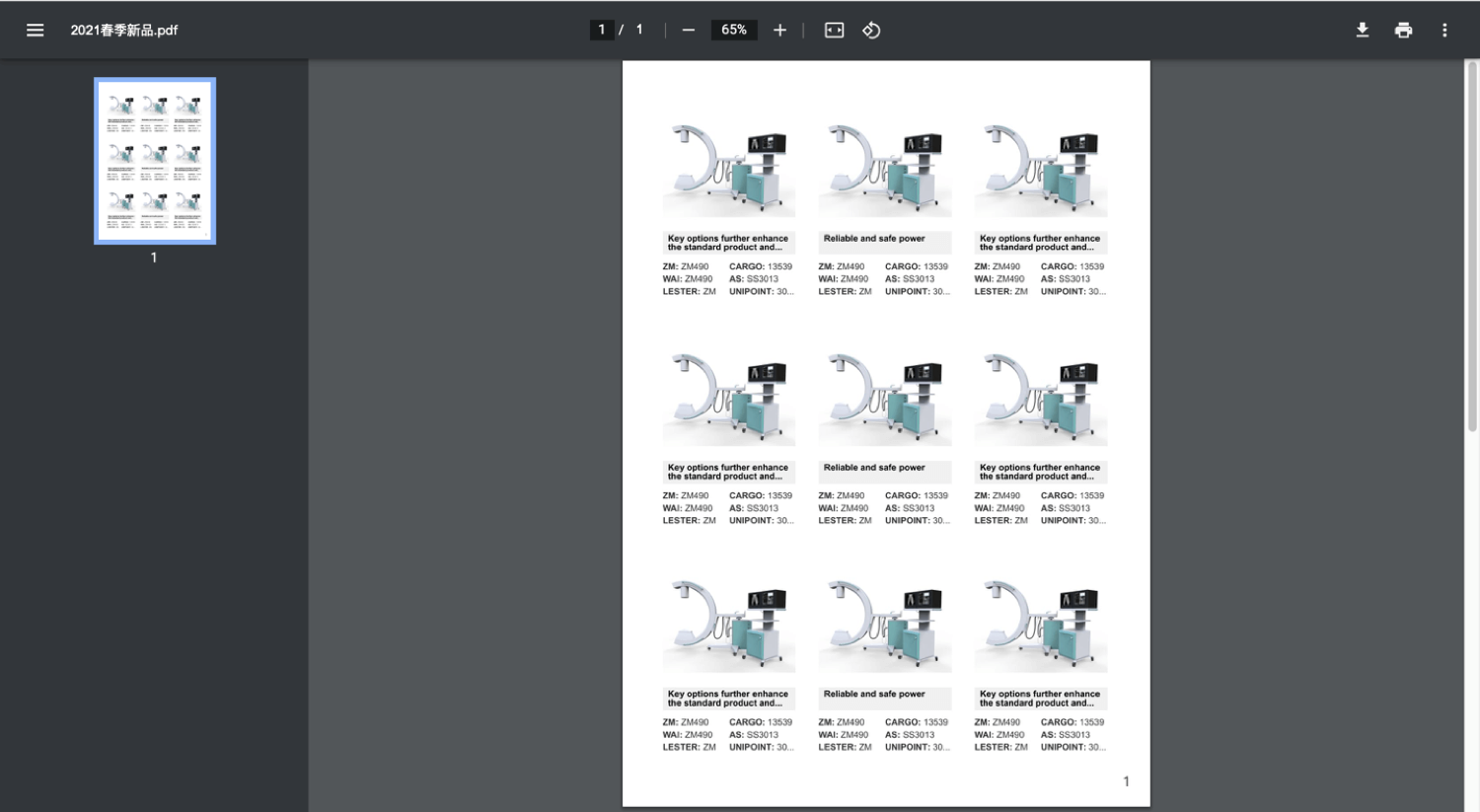The image size is (1480, 812).
Task: Click the fit to page icon
Action: [834, 30]
